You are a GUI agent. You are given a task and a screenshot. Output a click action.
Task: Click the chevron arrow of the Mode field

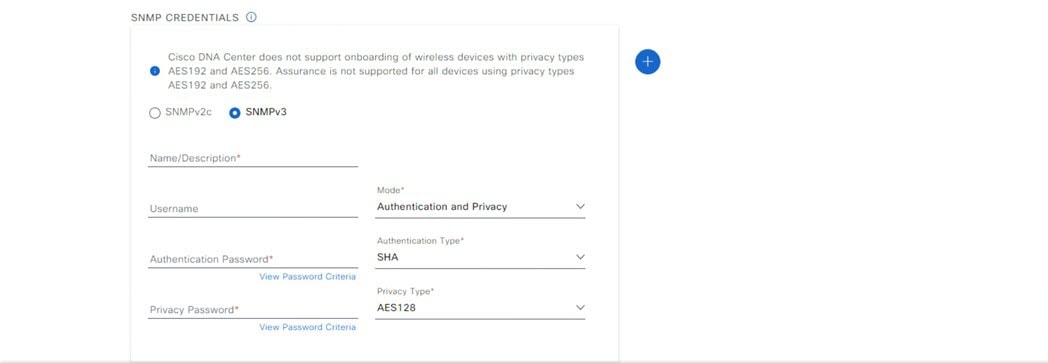579,207
